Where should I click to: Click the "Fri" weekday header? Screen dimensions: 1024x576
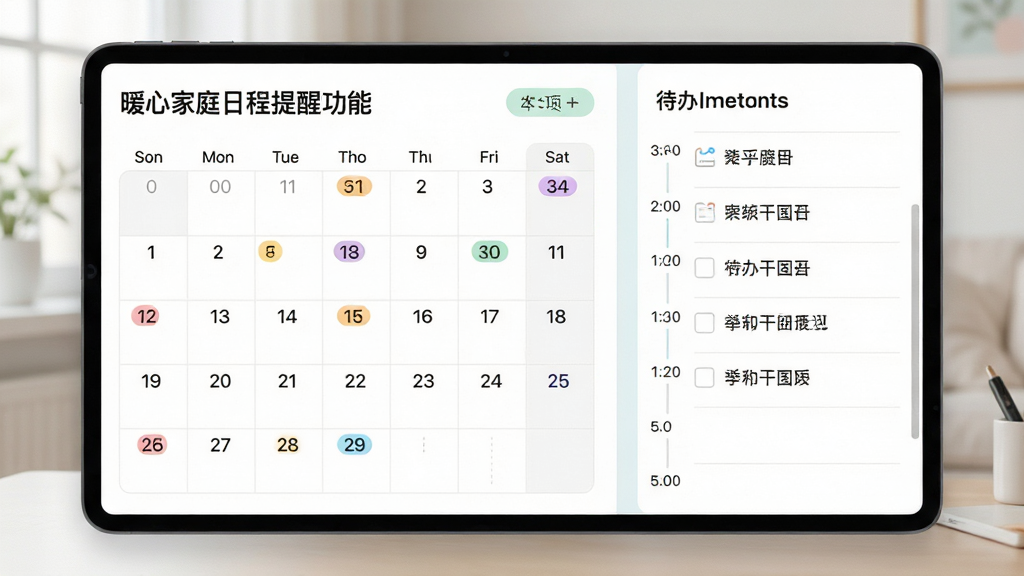click(488, 157)
